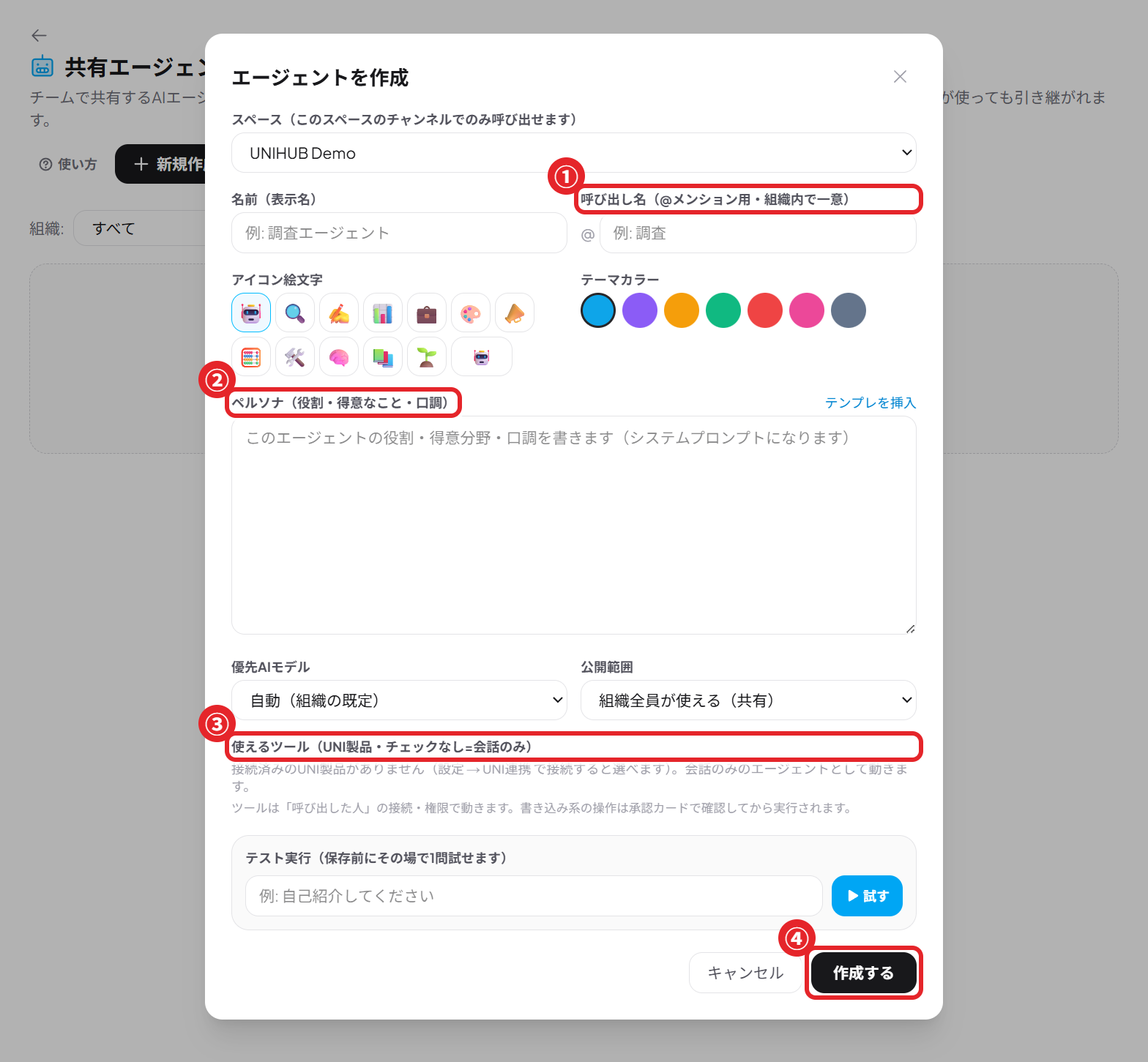
Task: Click the ツールは「呼び出した人」 note text
Action: 541,808
